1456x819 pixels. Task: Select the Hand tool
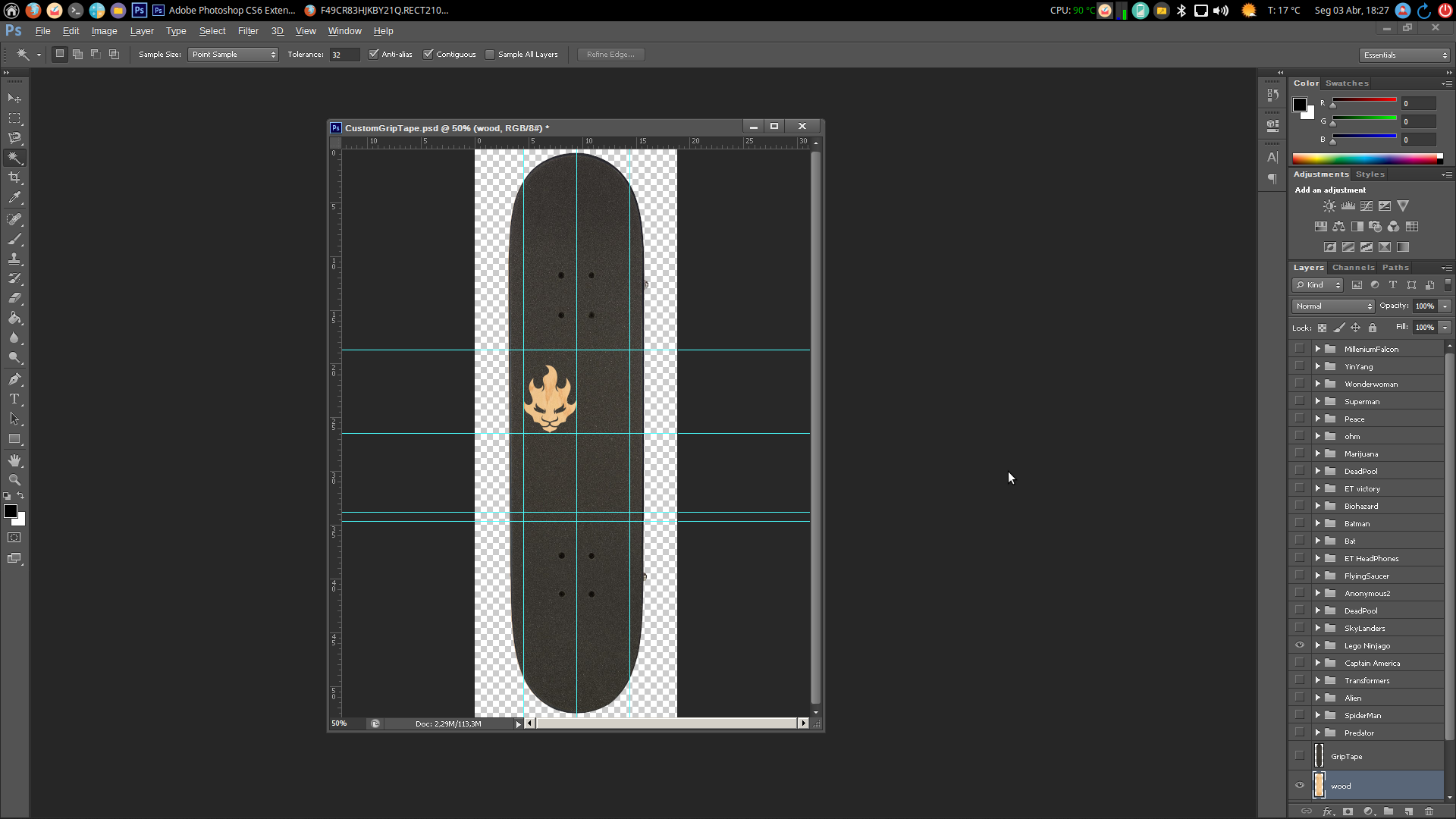coord(14,460)
